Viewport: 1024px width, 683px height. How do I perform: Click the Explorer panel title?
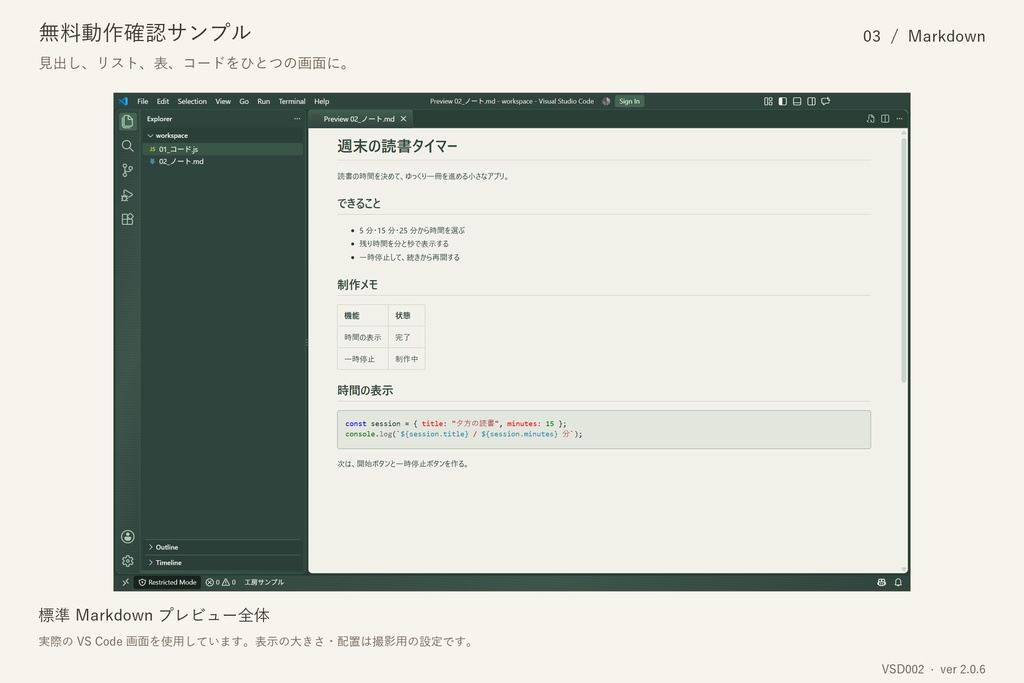[x=159, y=119]
